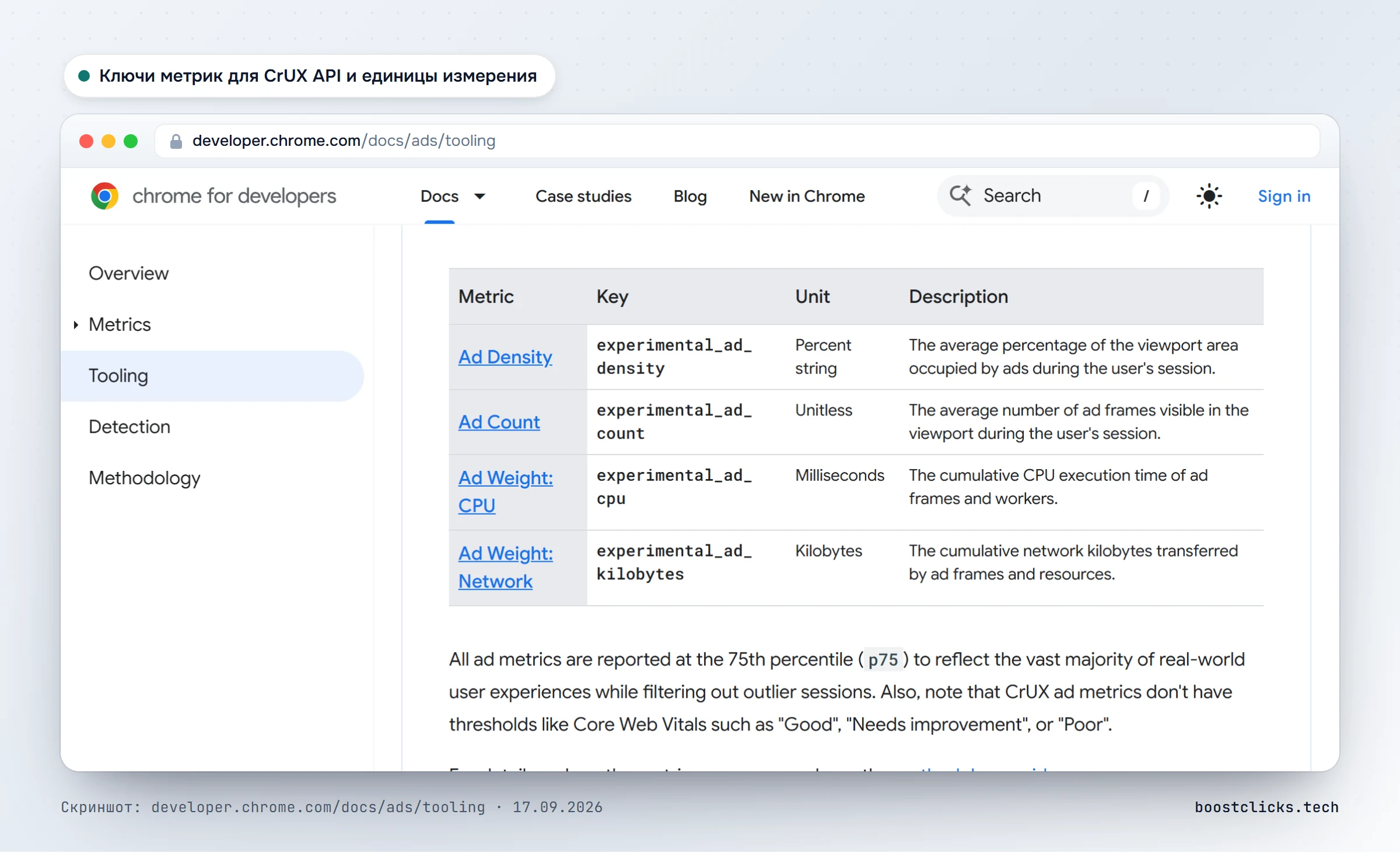Select Overview in the sidebar
The width and height of the screenshot is (1400, 853).
[x=128, y=274]
